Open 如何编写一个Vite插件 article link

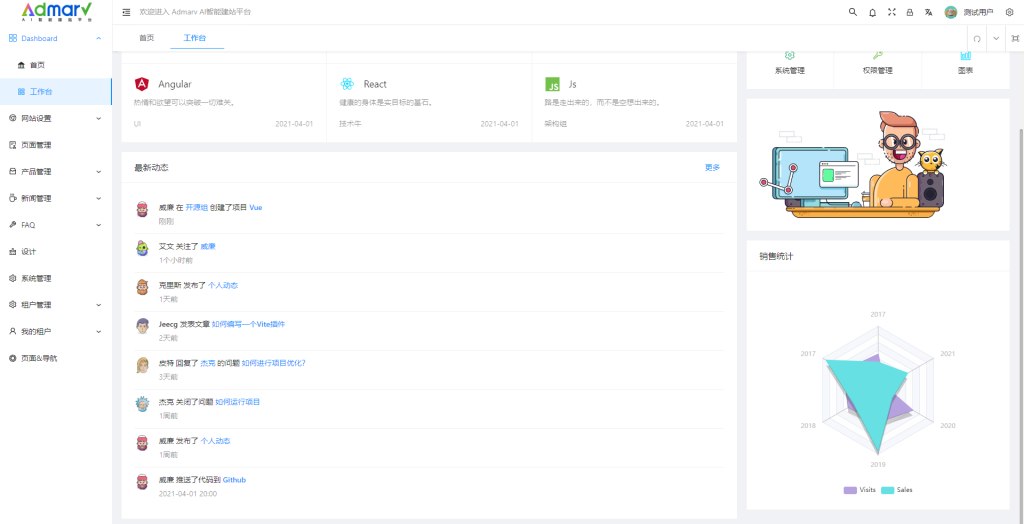point(248,324)
